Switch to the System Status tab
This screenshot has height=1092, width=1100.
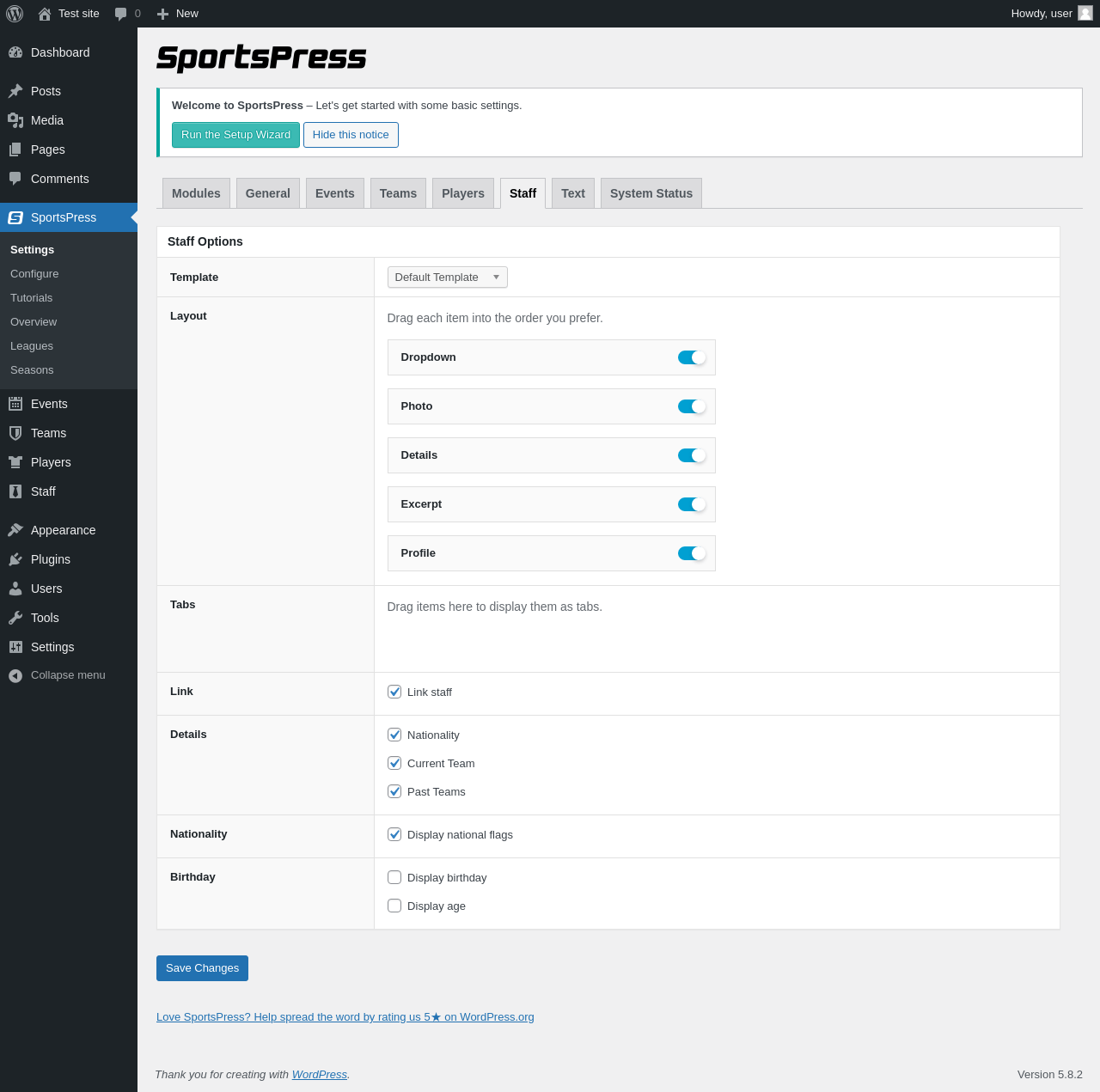tap(651, 193)
